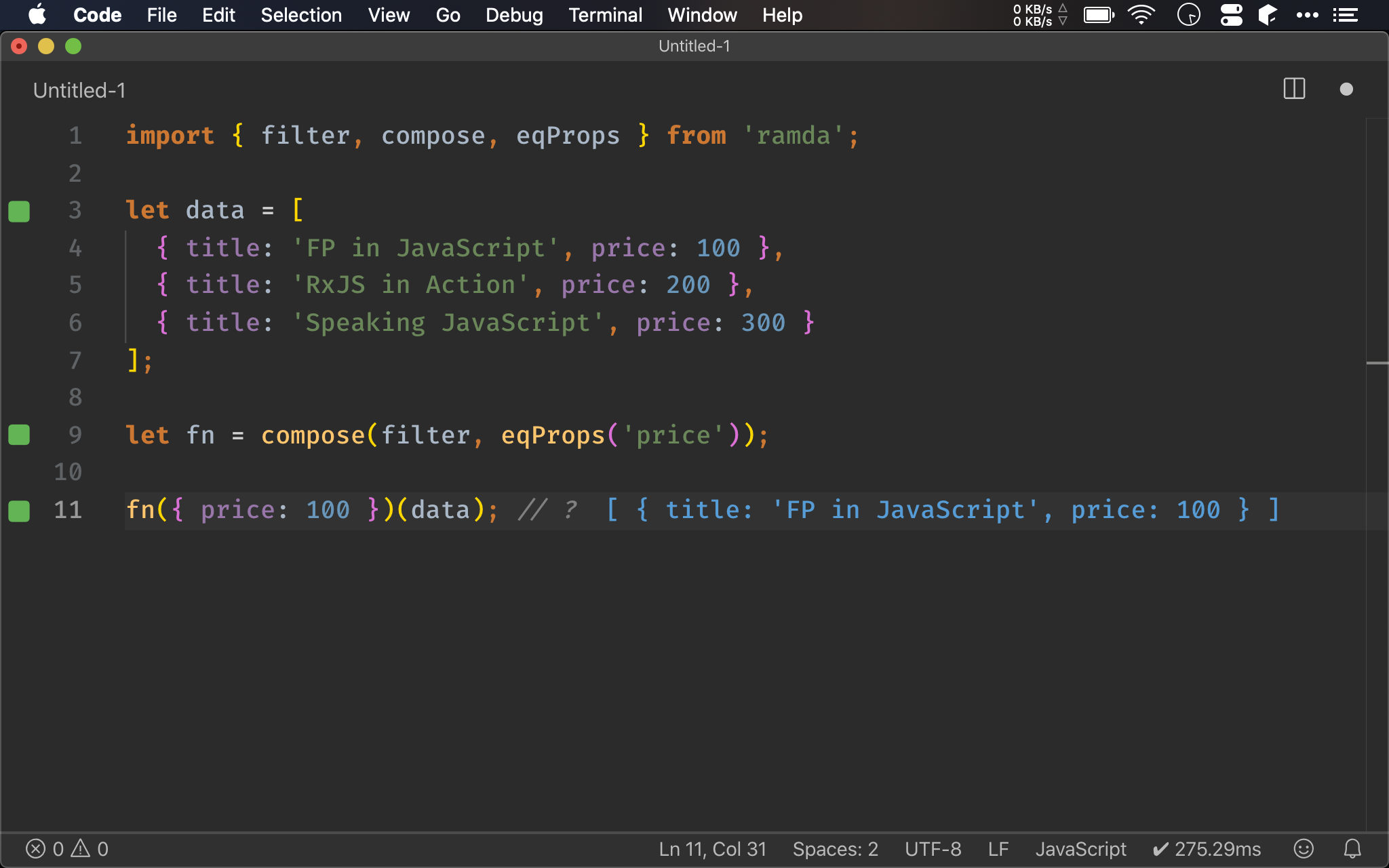1389x868 pixels.
Task: Open Notification Center list icon
Action: point(1345,14)
